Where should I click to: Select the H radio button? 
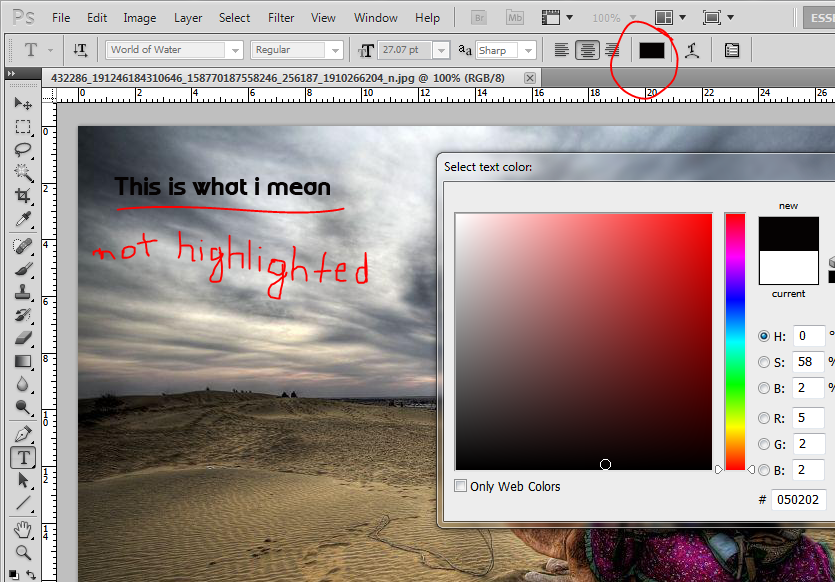pos(765,336)
